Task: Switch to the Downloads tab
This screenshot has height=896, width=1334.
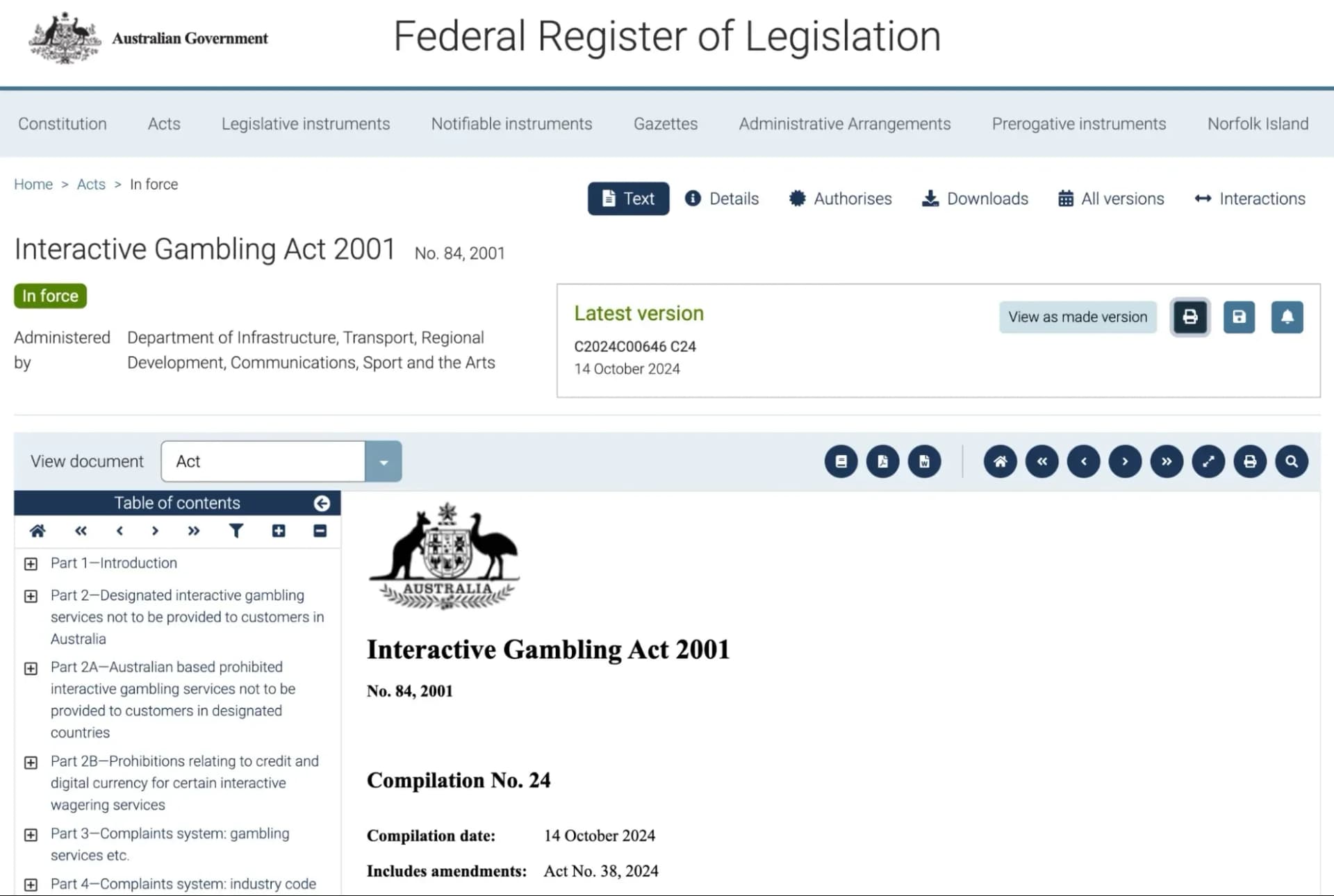Action: coord(975,199)
